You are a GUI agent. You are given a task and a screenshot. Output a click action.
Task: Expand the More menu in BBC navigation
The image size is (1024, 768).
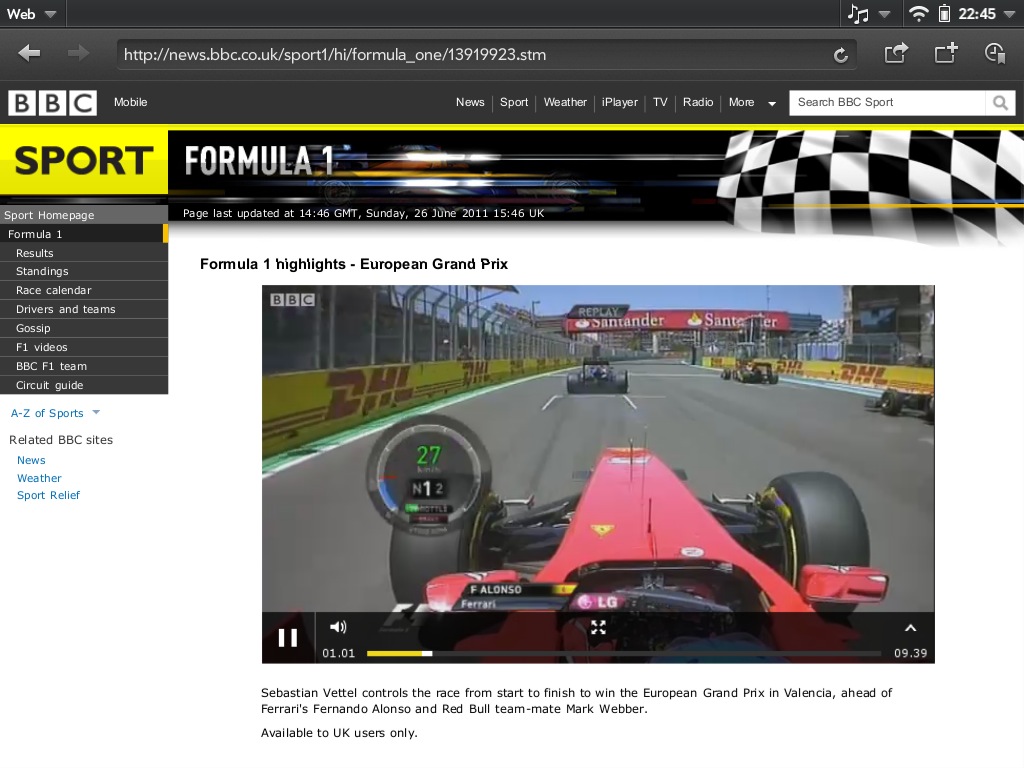click(752, 103)
